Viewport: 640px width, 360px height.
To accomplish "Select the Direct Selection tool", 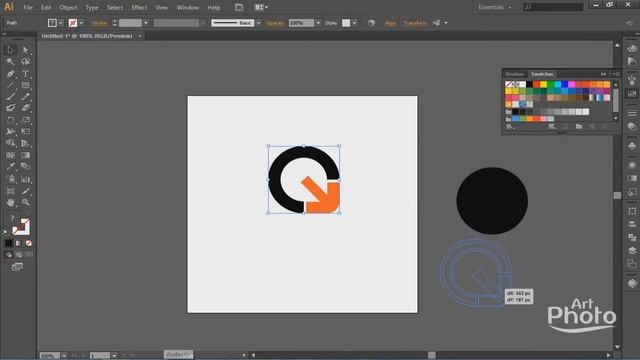I will (25, 50).
